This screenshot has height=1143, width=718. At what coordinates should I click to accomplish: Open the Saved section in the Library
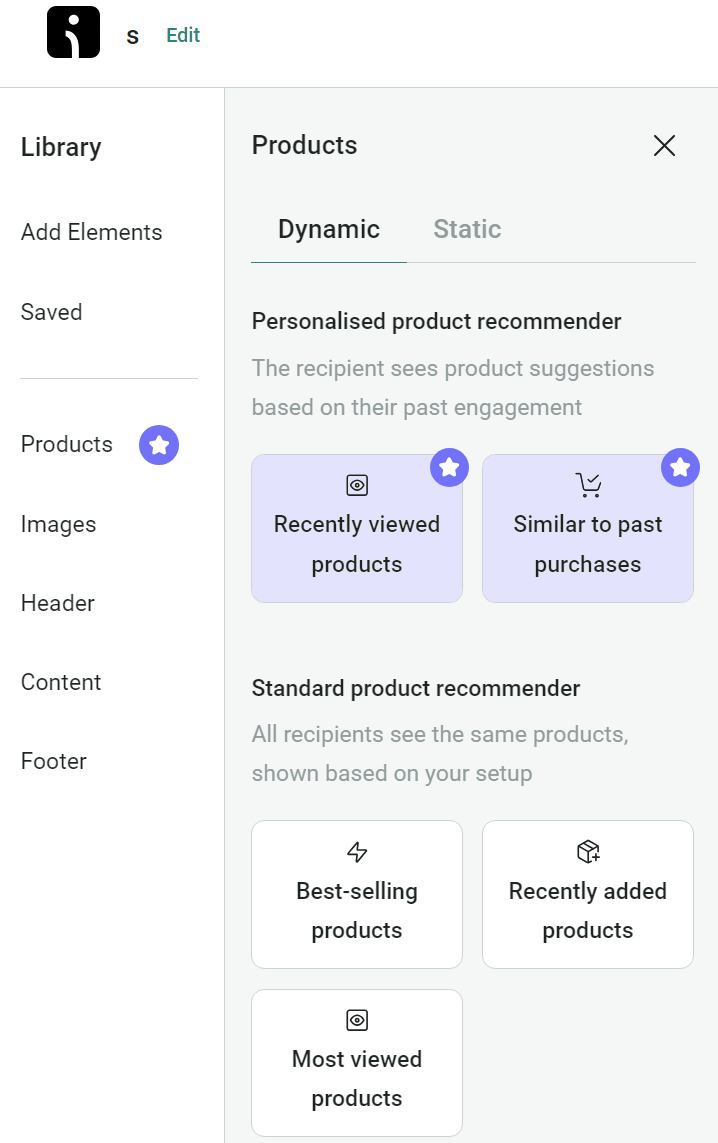click(51, 311)
